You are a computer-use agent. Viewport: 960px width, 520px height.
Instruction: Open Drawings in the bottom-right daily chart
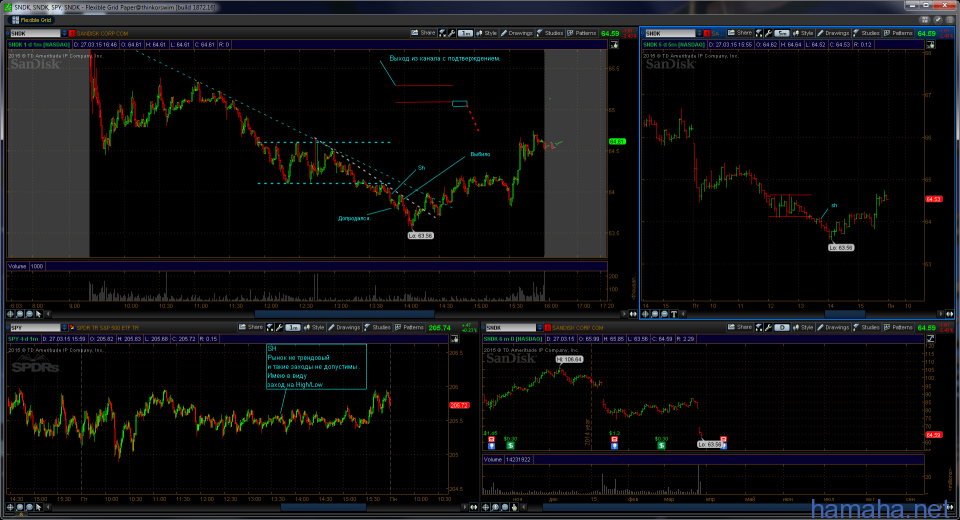click(x=833, y=328)
